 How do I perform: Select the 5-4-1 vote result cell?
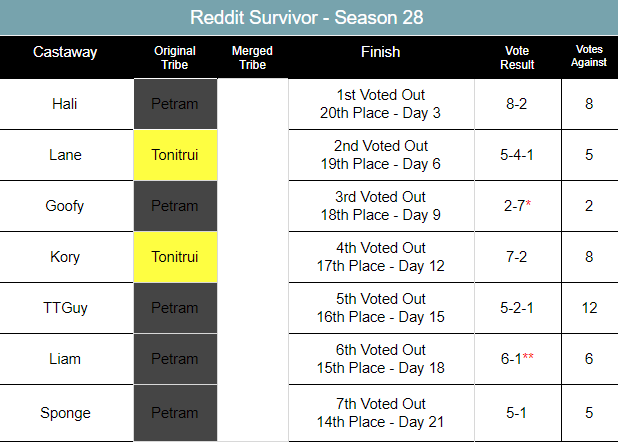coord(519,154)
